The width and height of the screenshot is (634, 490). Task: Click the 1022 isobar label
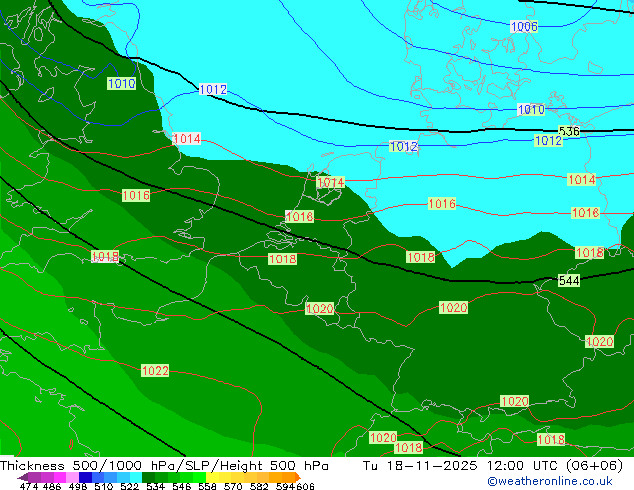pyautogui.click(x=155, y=370)
